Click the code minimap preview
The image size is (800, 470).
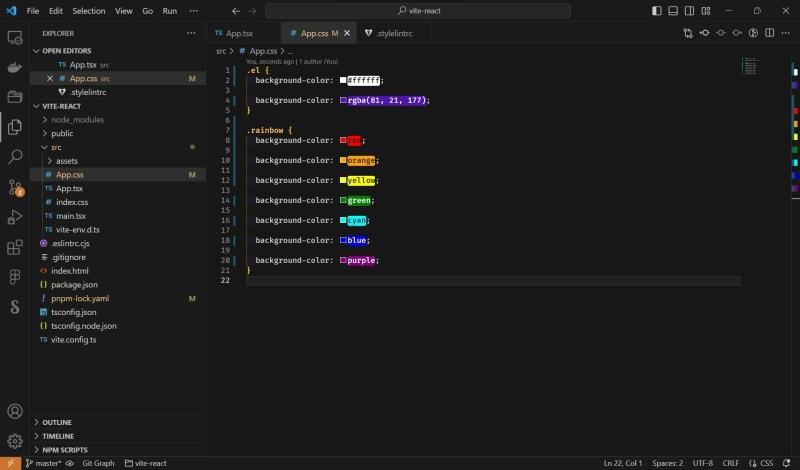[x=750, y=66]
